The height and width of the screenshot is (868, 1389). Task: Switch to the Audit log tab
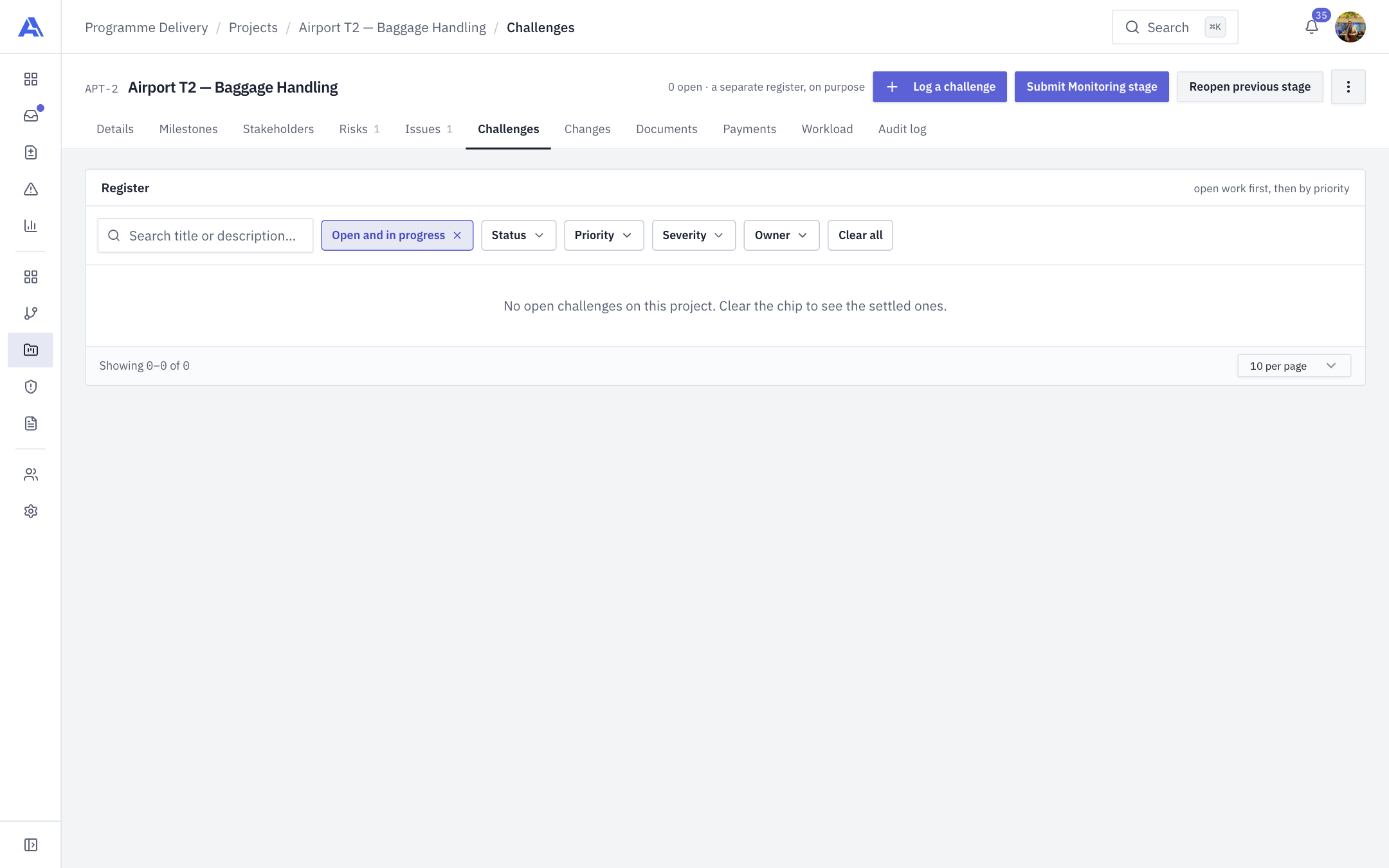[902, 129]
